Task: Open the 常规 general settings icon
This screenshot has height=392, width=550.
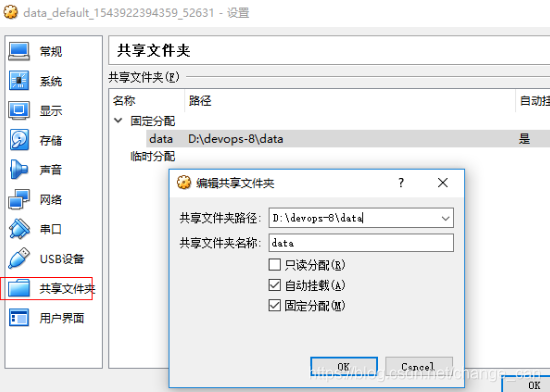Action: (x=19, y=52)
